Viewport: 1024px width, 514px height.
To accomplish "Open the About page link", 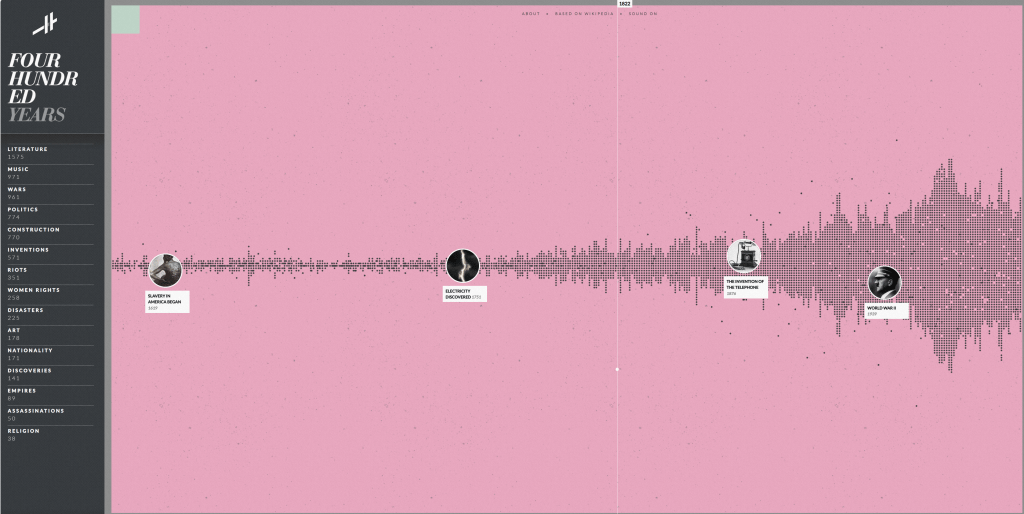I will coord(530,14).
